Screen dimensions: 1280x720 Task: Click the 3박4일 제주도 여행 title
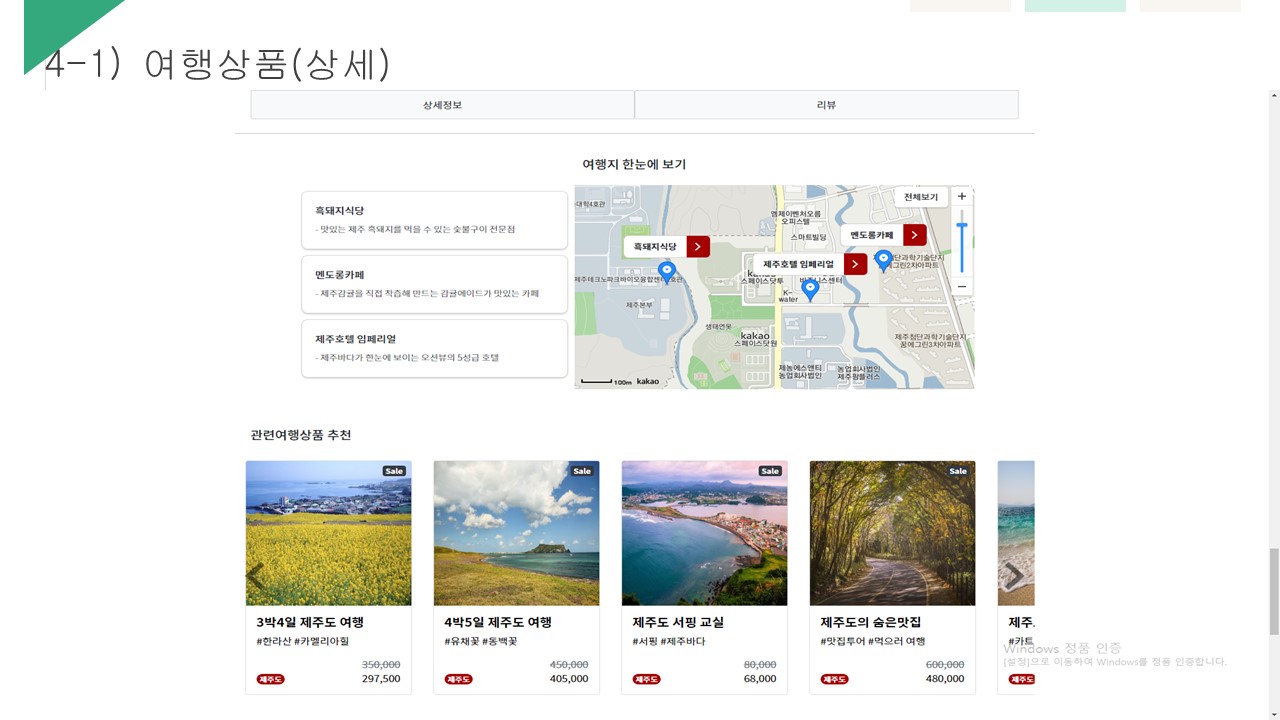coord(310,622)
